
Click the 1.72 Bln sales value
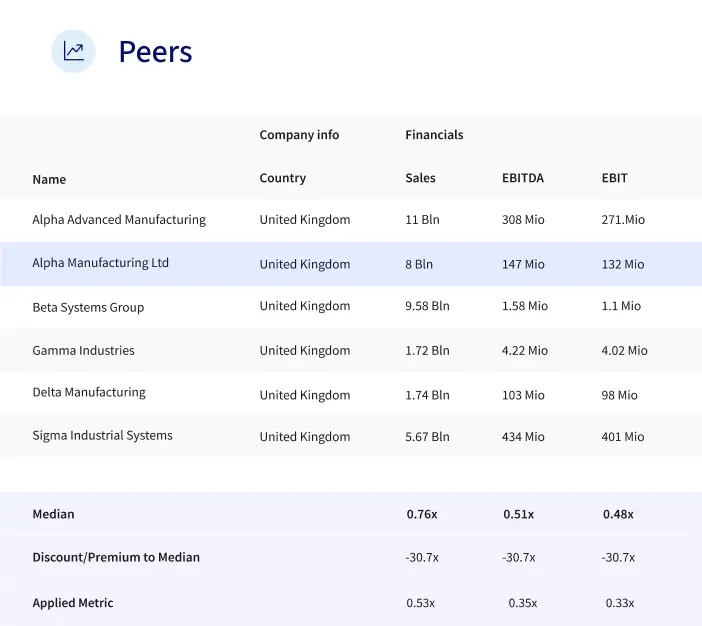(427, 351)
